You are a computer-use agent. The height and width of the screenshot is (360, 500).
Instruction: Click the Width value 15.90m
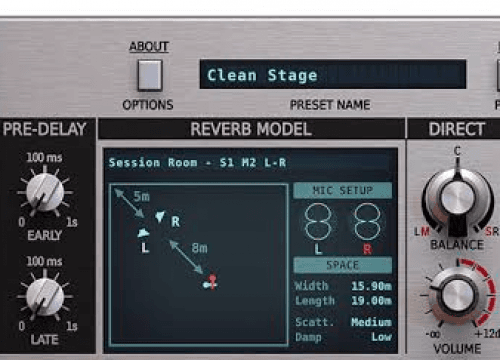pos(371,286)
